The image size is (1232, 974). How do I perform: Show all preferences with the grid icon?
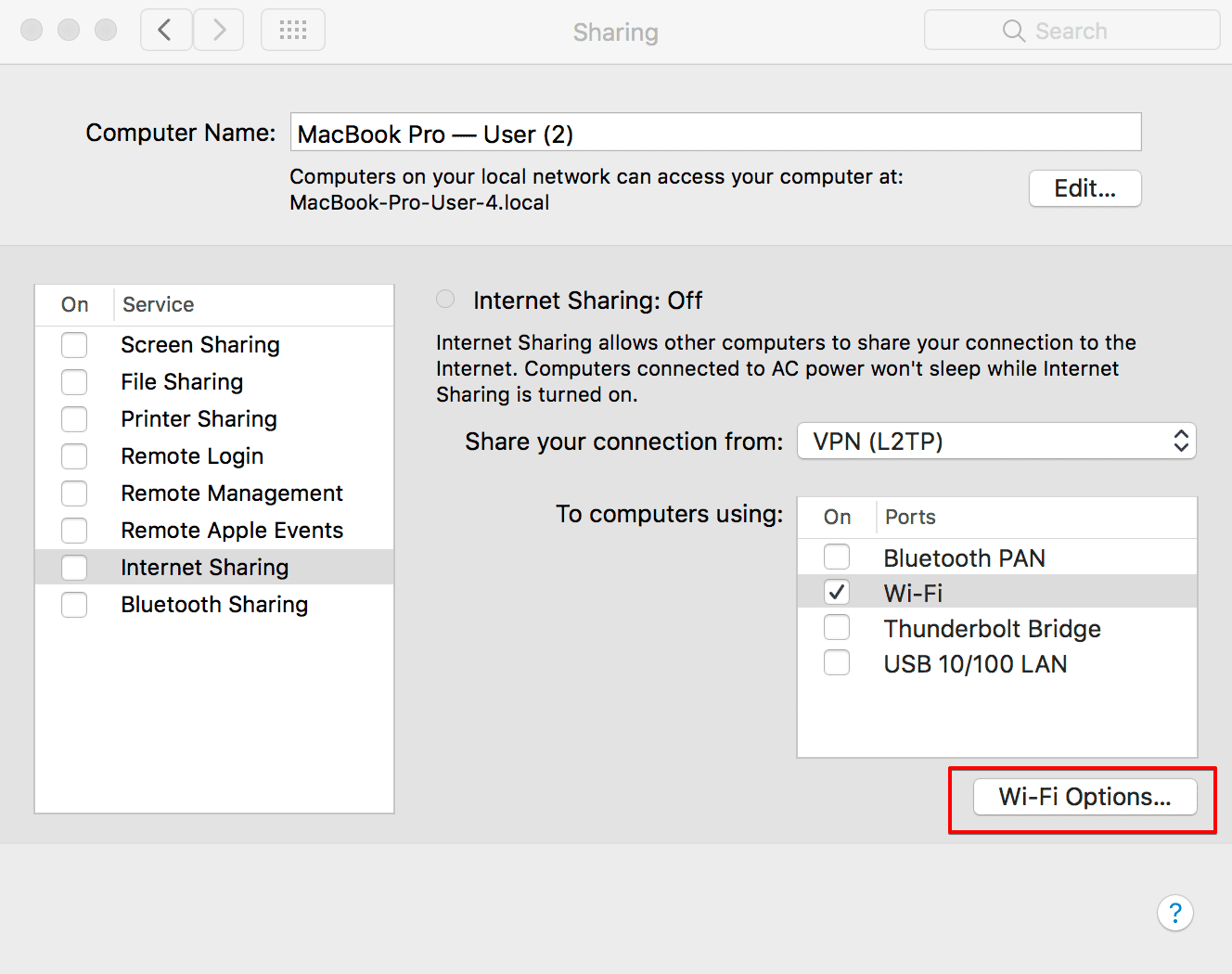pyautogui.click(x=293, y=31)
